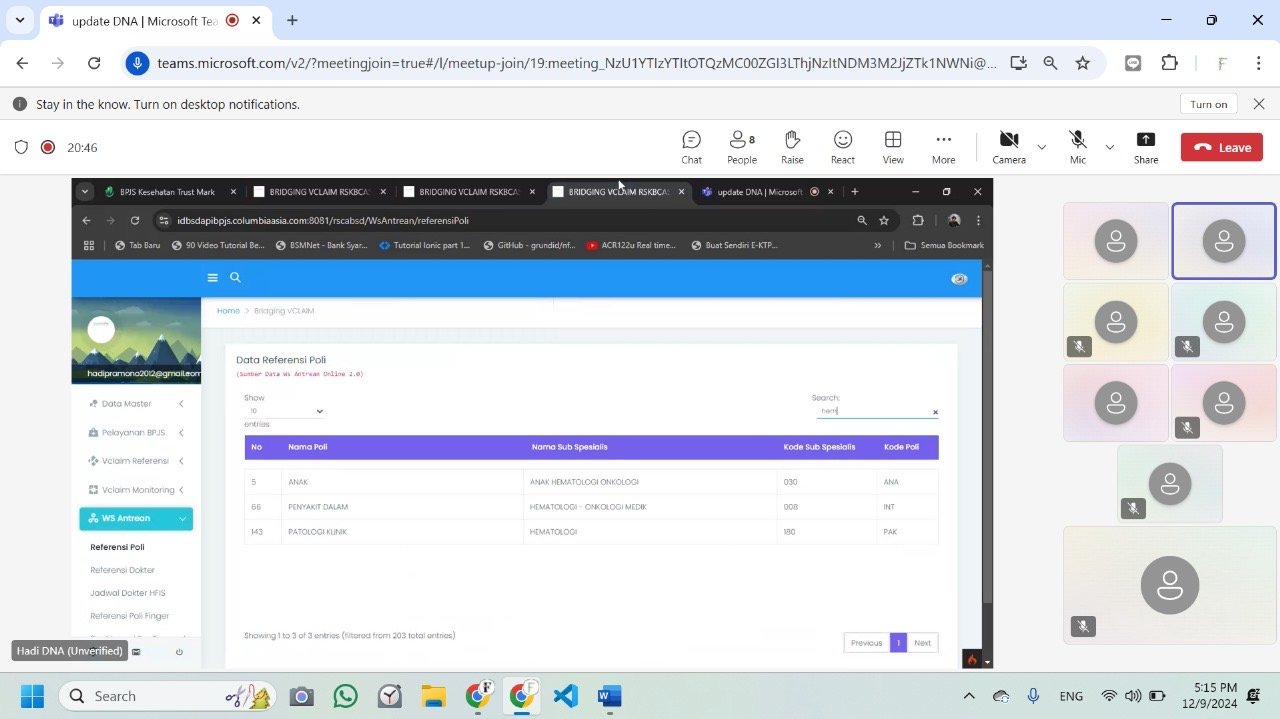The height and width of the screenshot is (719, 1280).
Task: Turn on desktop notifications
Action: (1208, 104)
